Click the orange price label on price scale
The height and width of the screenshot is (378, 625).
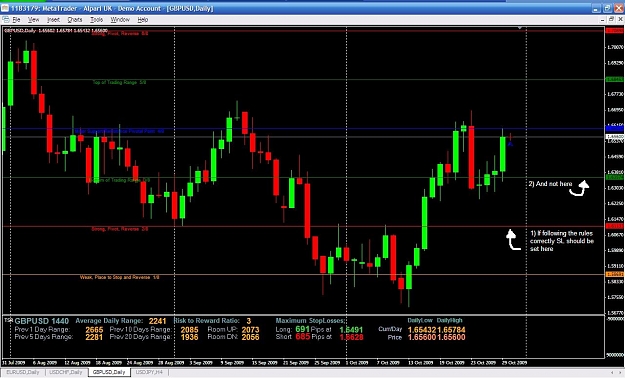[x=614, y=274]
